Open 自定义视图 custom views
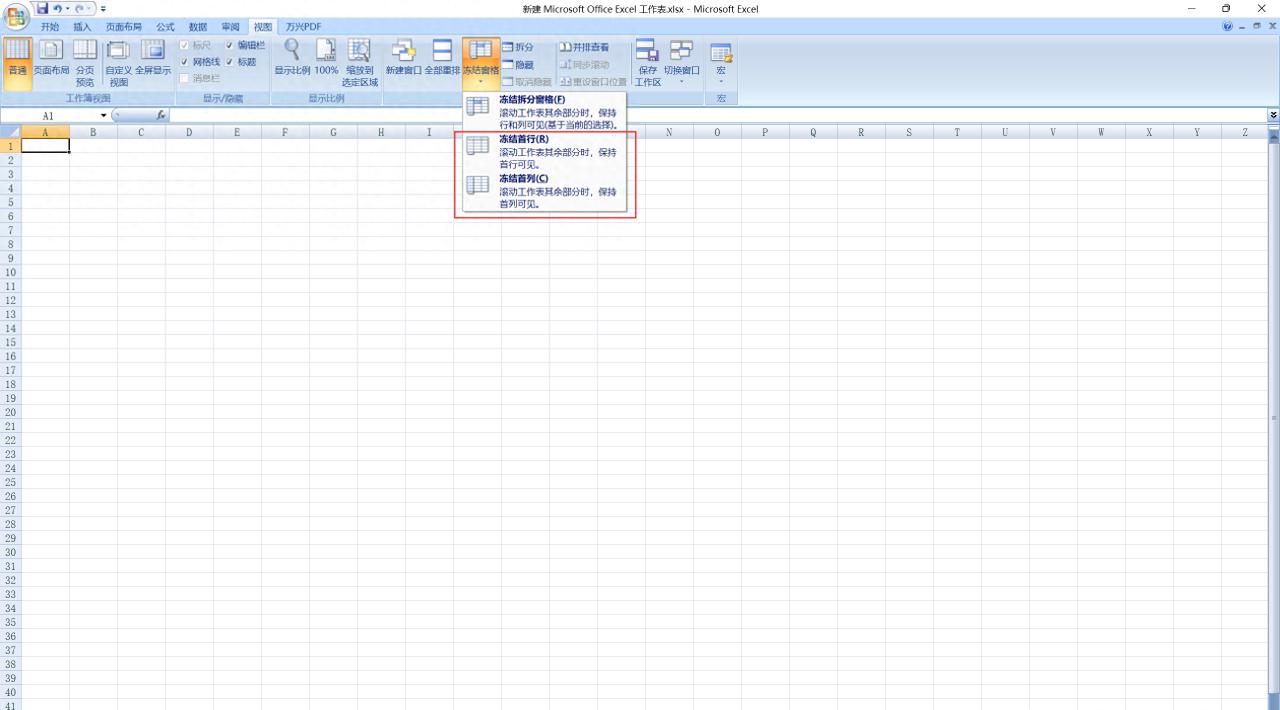This screenshot has width=1280, height=710. (119, 64)
